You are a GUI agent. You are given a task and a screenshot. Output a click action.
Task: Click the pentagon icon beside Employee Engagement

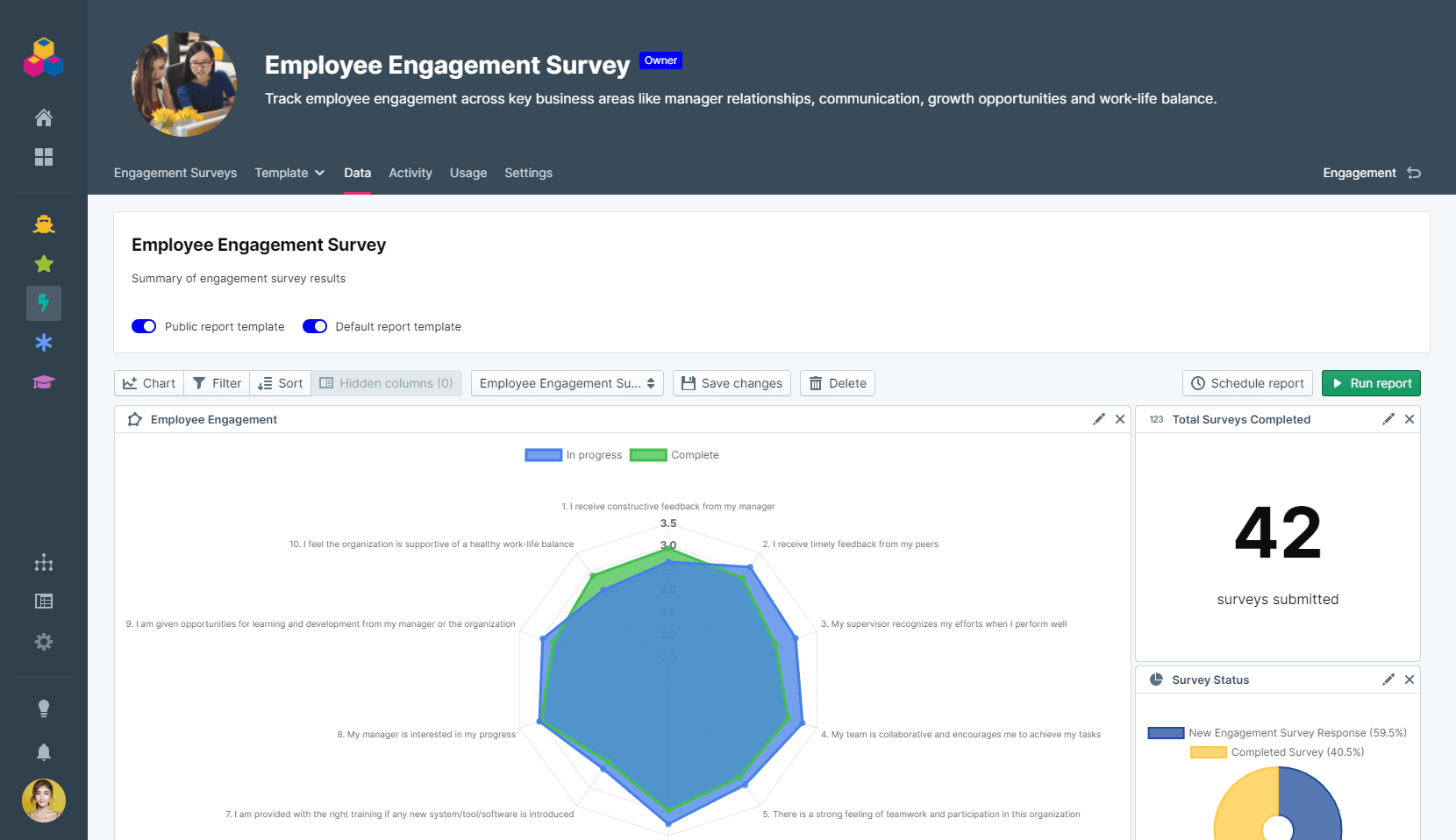point(134,419)
